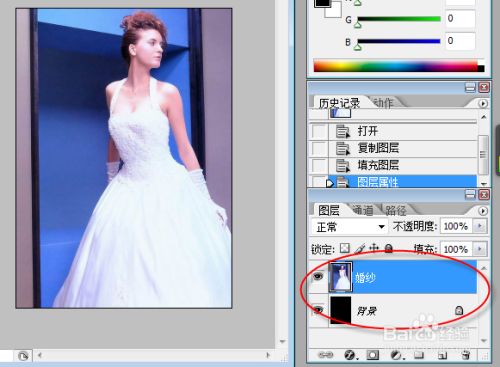This screenshot has width=500, height=367.
Task: Switch to the 通道 tab
Action: (363, 211)
